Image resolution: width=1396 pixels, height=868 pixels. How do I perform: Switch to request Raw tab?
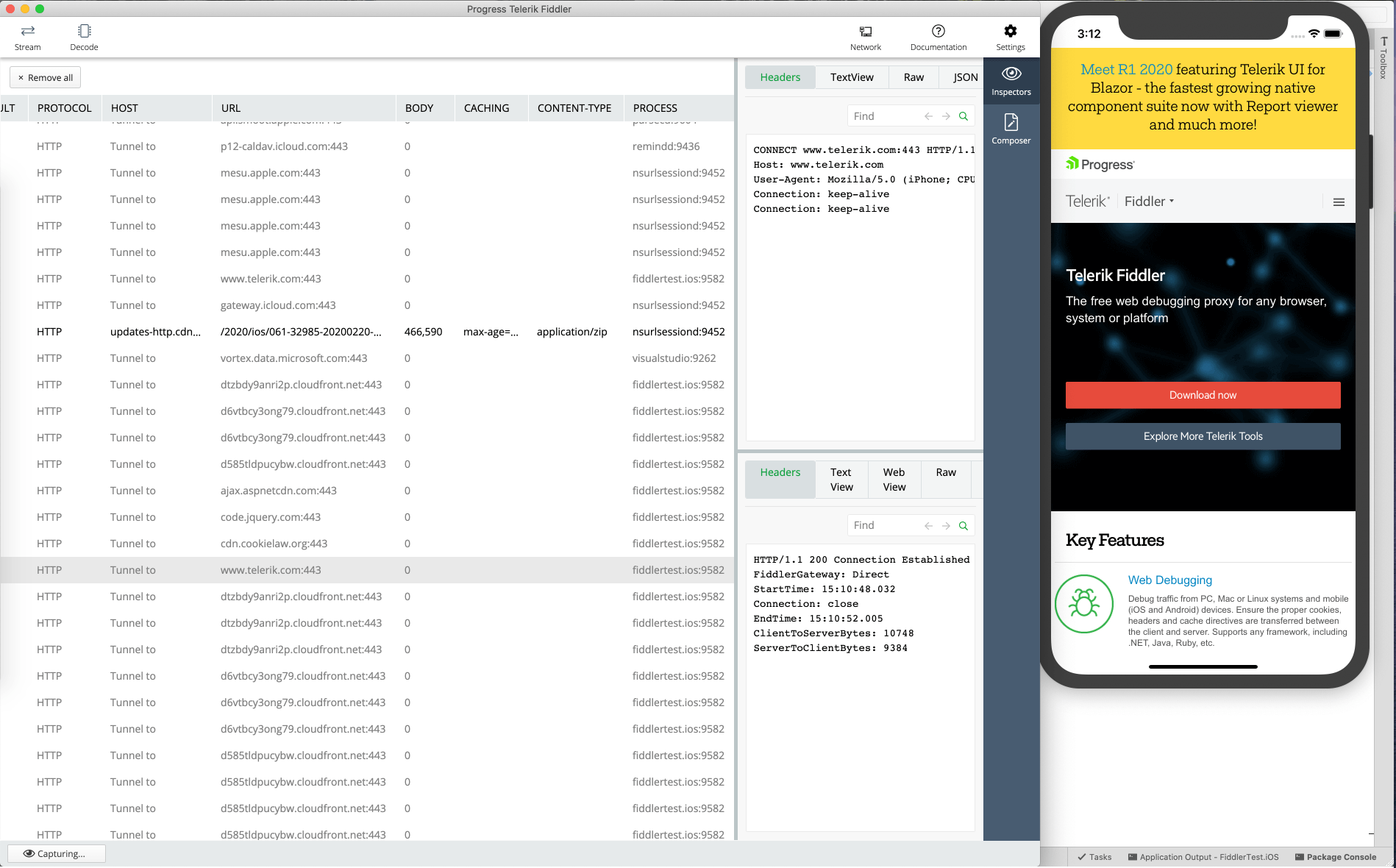coord(914,77)
